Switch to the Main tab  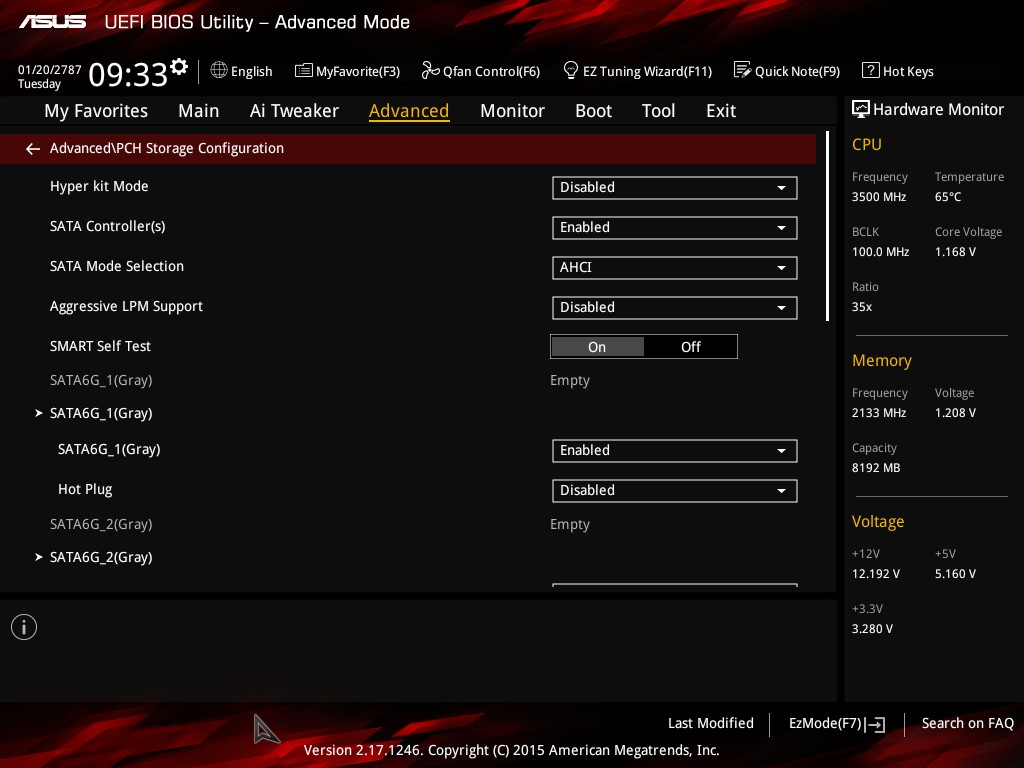coord(199,111)
